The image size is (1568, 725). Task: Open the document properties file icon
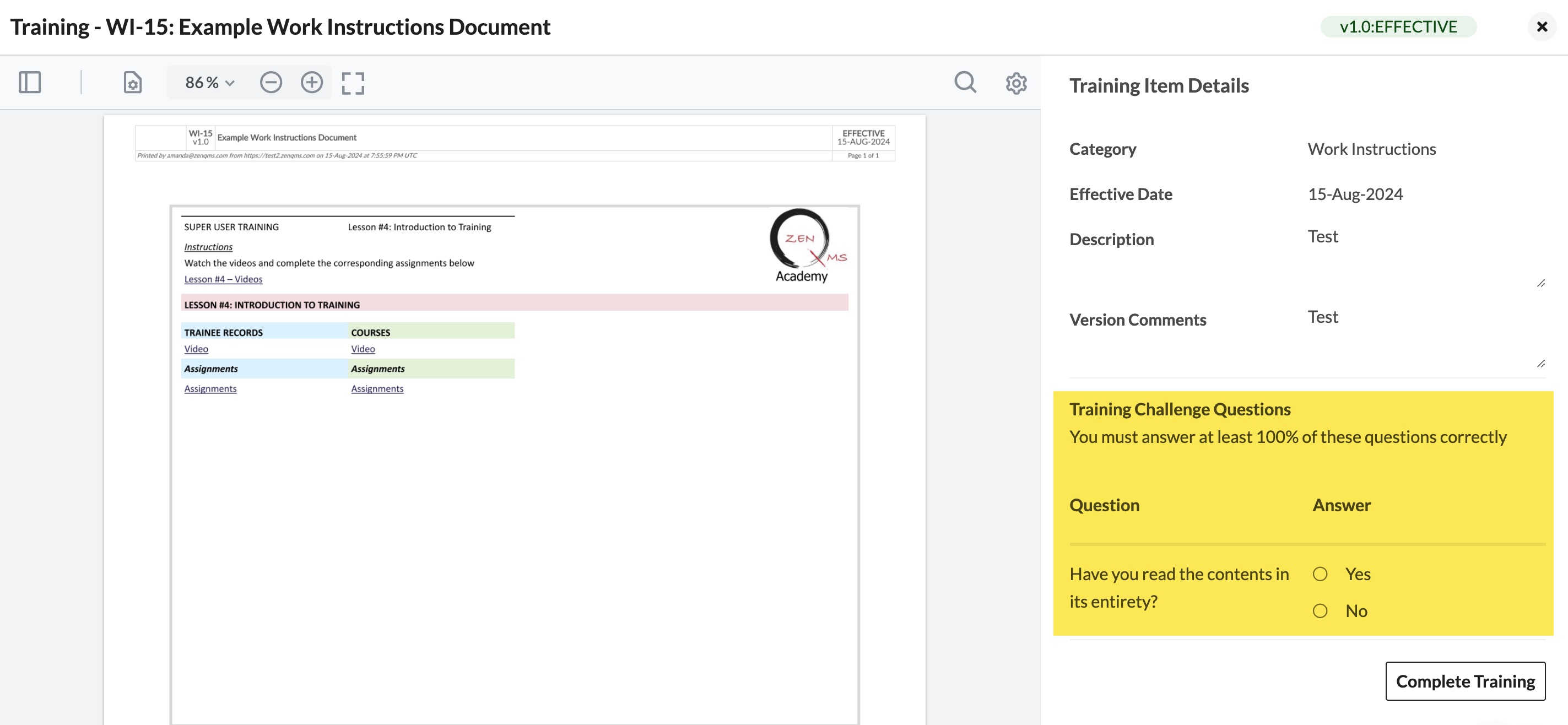pyautogui.click(x=133, y=82)
